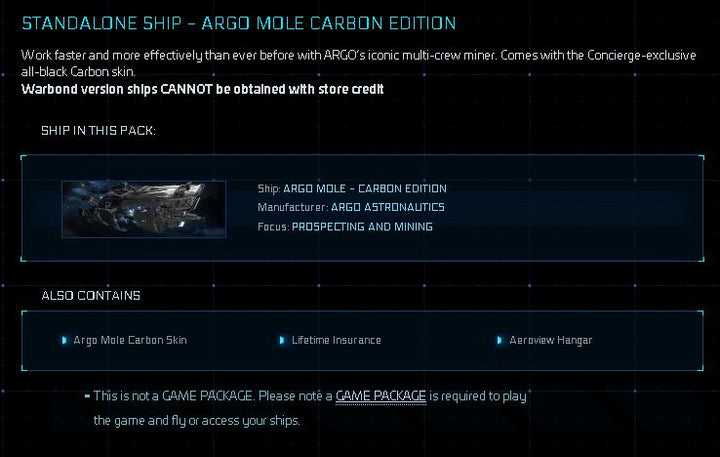Click the bullet icon beside Aeroview Hangar
This screenshot has height=457, width=720.
[499, 340]
